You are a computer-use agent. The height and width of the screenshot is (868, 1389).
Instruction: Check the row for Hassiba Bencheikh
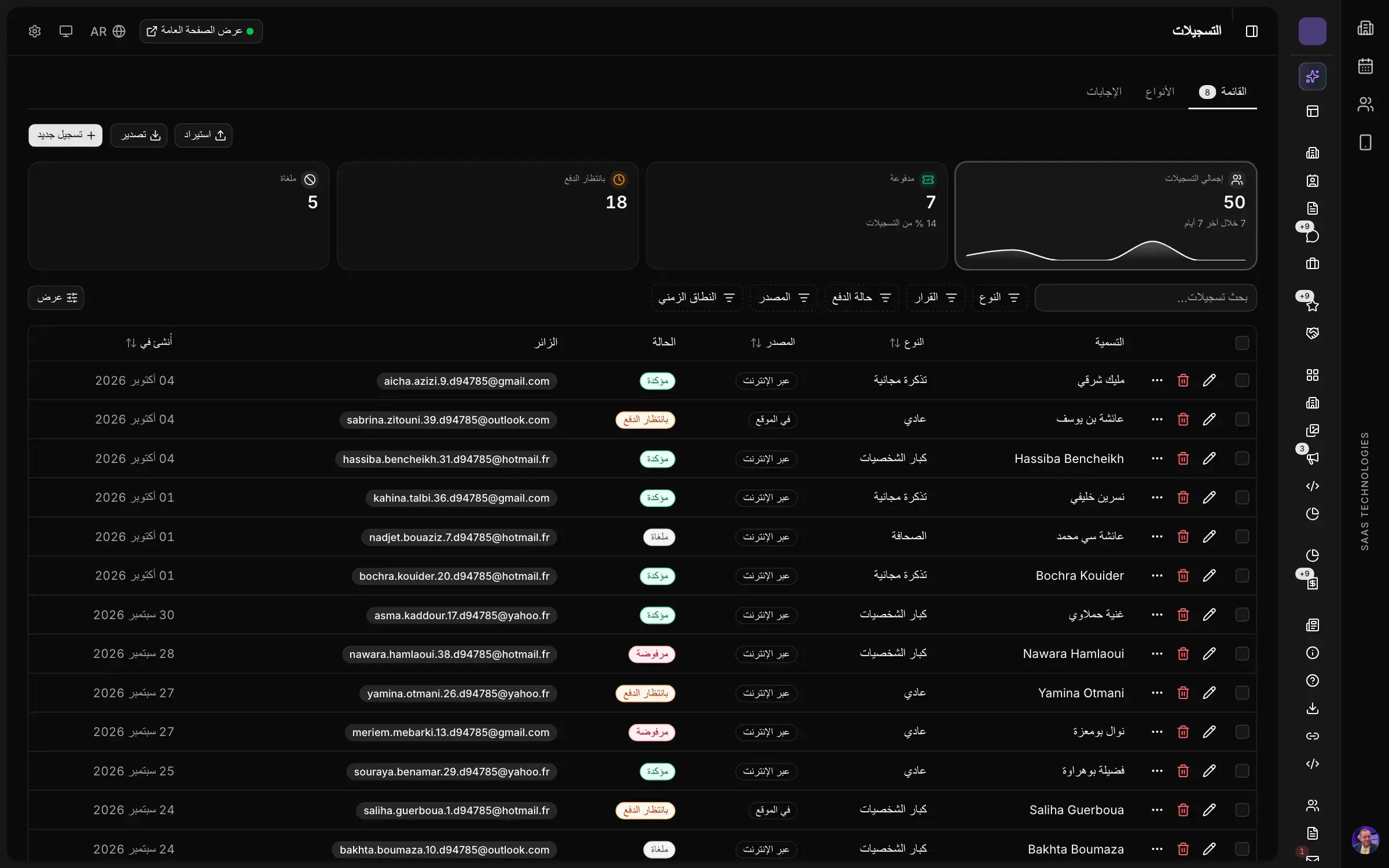tap(1241, 458)
